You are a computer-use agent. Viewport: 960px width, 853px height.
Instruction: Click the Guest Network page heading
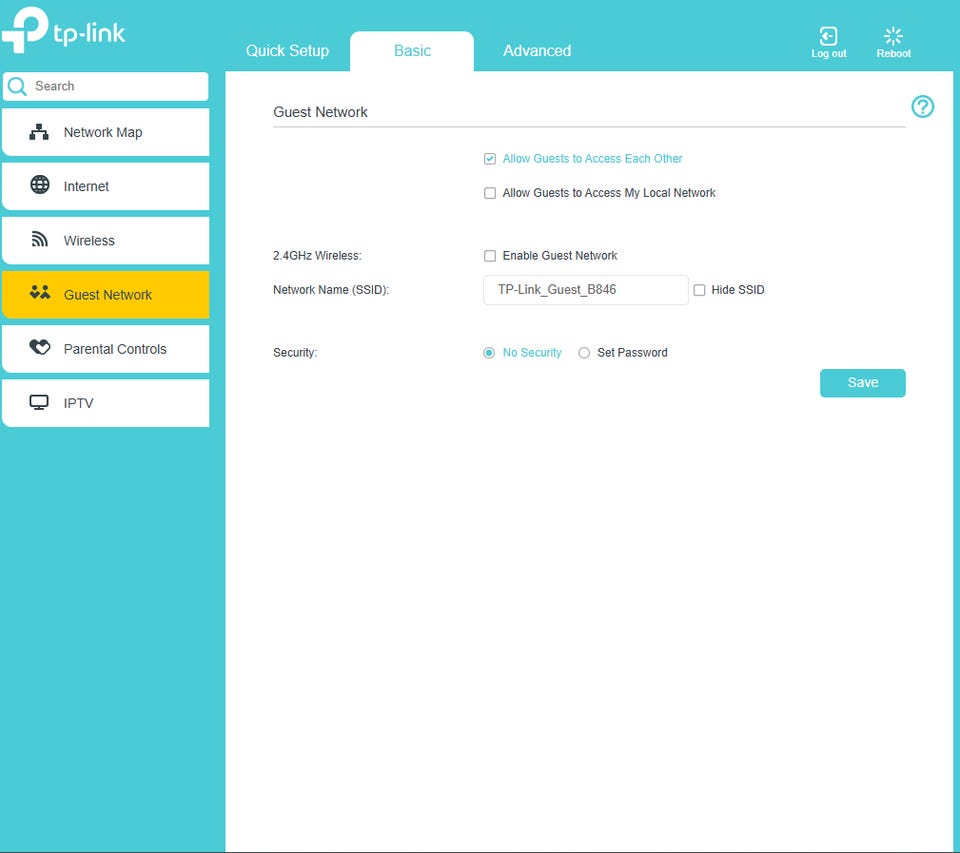pyautogui.click(x=320, y=112)
